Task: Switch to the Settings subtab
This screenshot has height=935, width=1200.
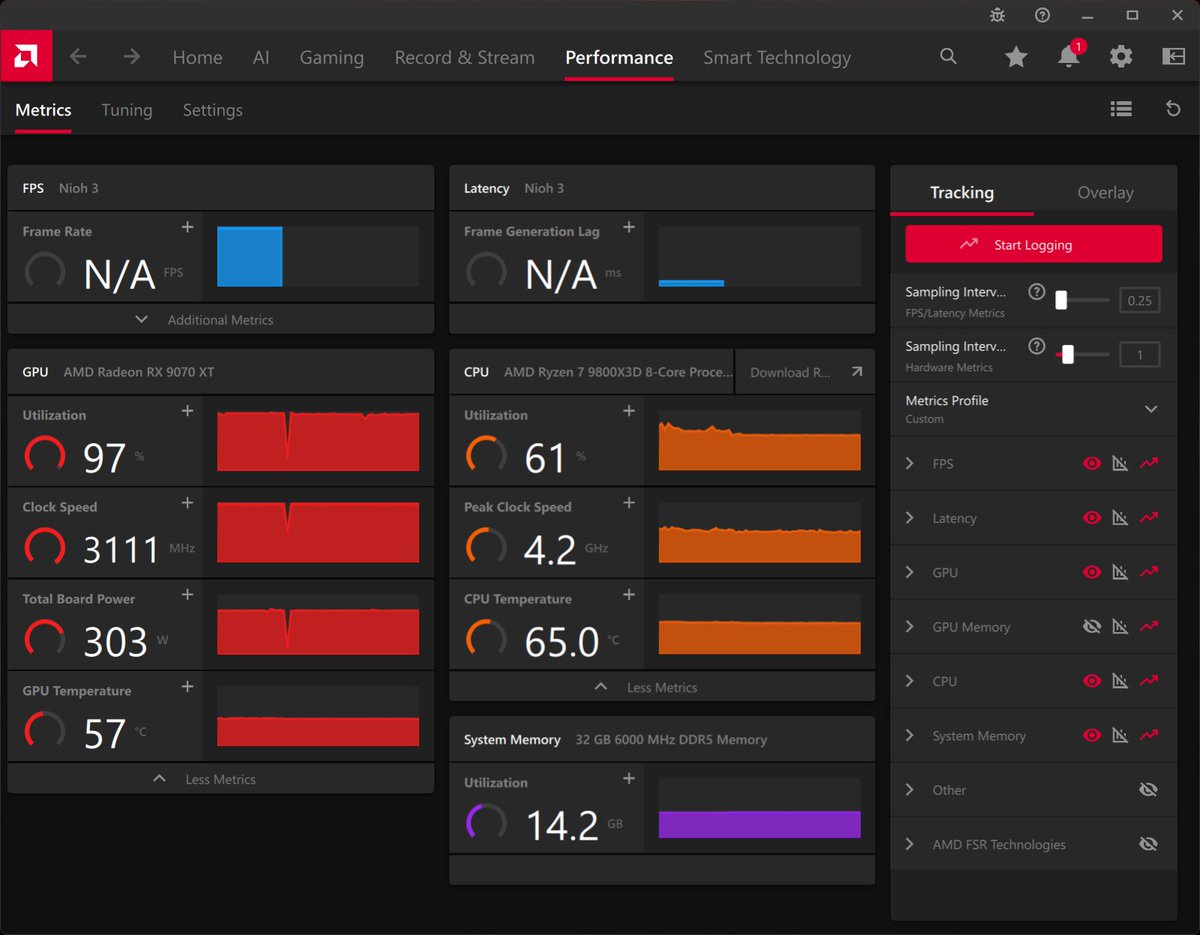Action: pyautogui.click(x=212, y=110)
